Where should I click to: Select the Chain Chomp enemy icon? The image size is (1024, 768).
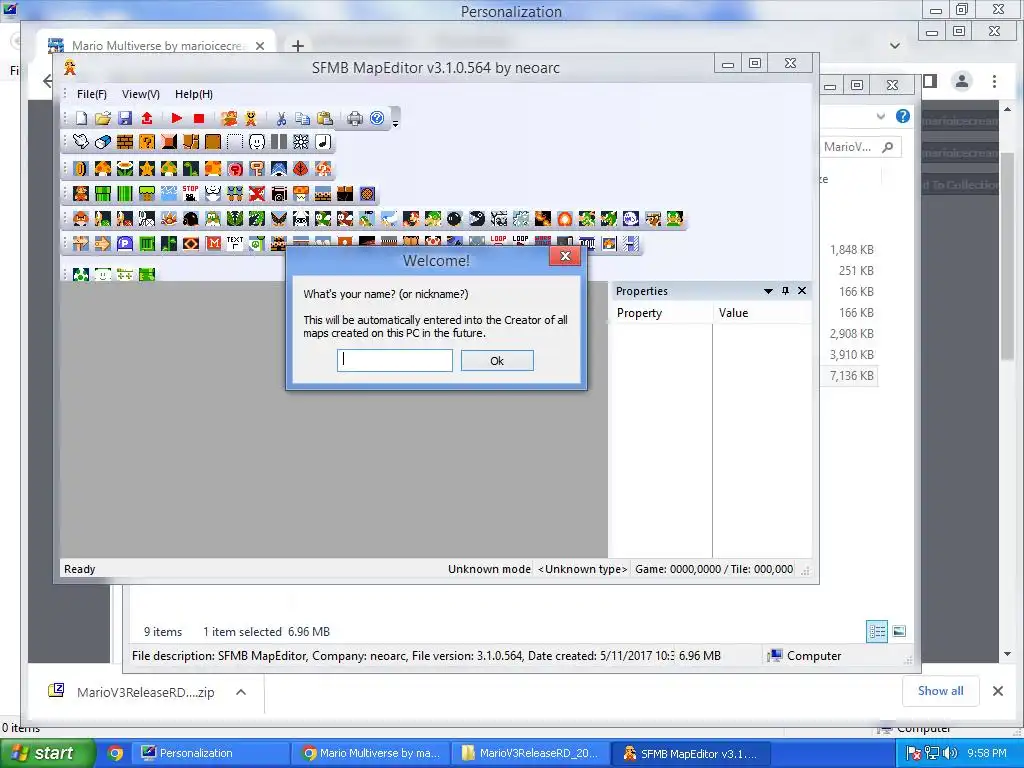[477, 219]
